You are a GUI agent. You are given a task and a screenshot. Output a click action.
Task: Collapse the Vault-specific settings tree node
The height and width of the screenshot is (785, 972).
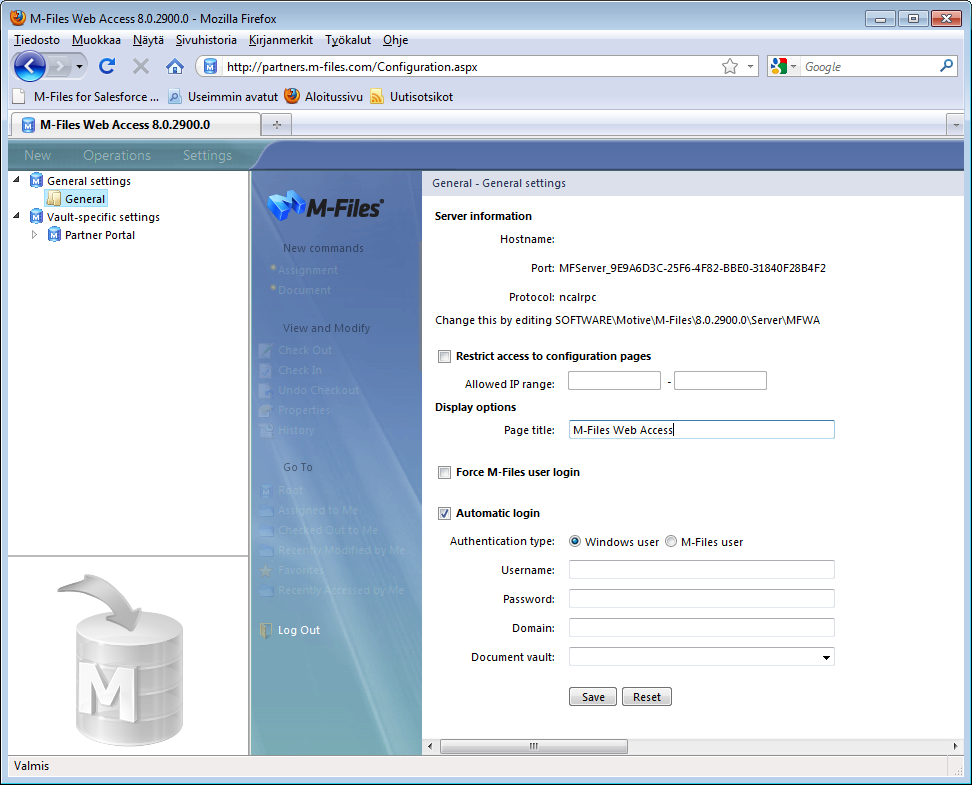click(17, 216)
